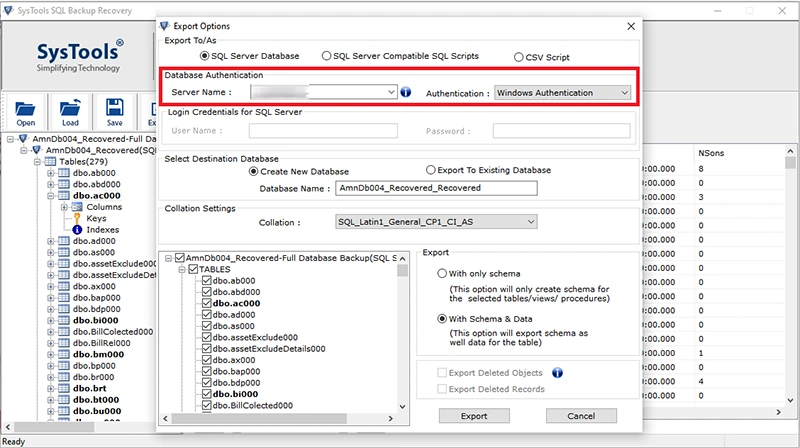Click table icon of dbo.bi000 in main tree

[x=64, y=320]
